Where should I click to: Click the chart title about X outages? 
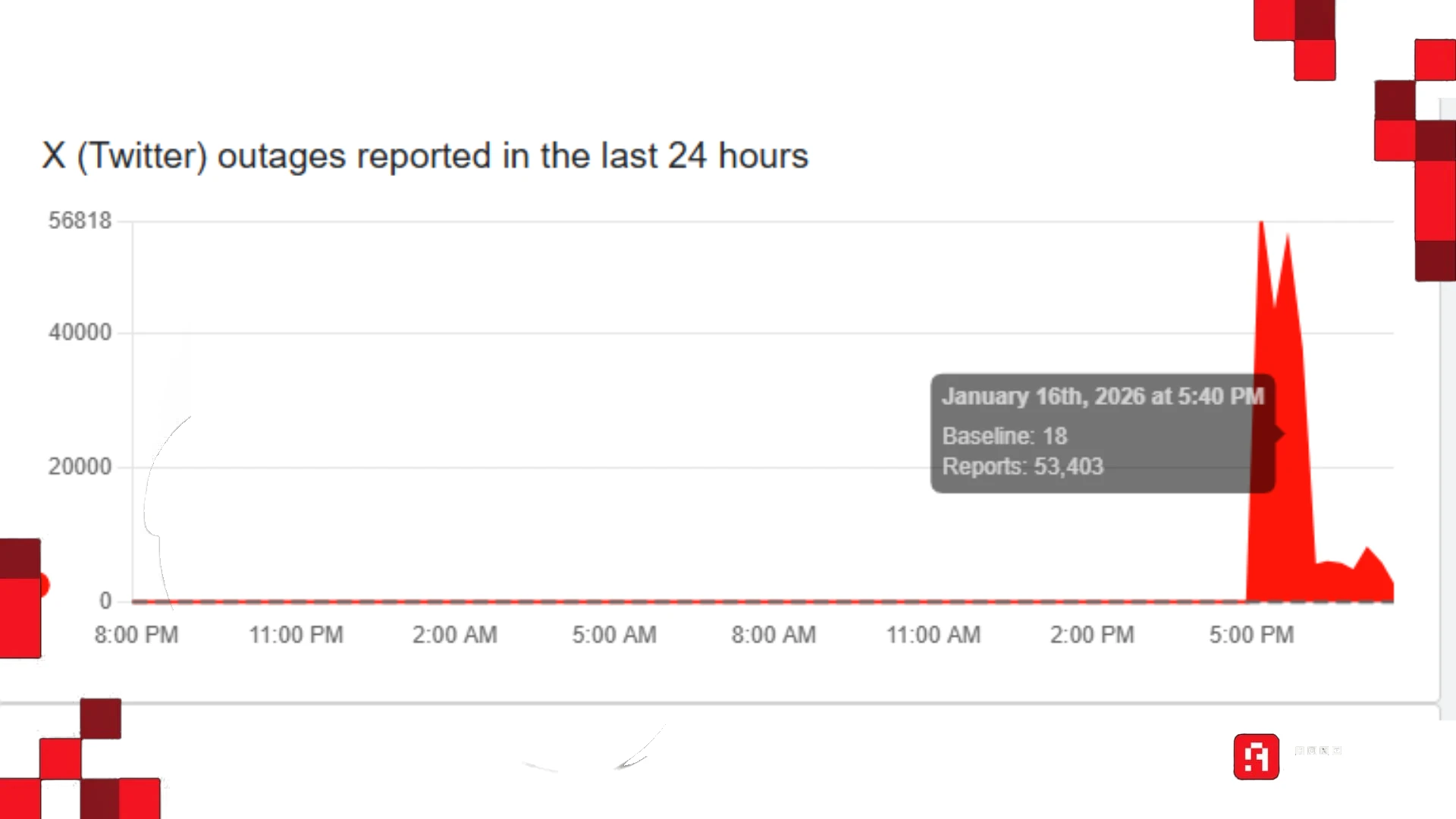(425, 156)
